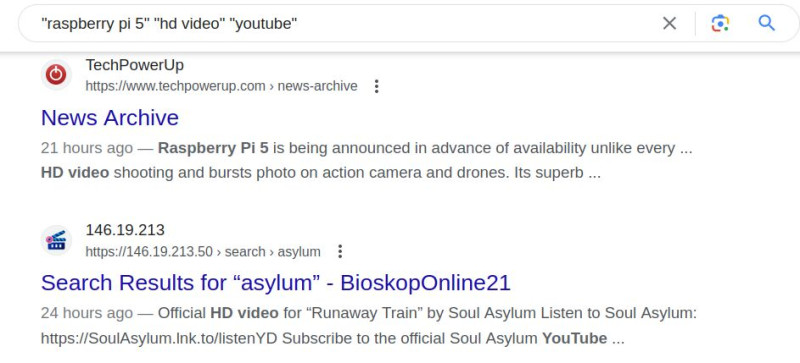Click the TechPowerUp site favicon
Image resolution: width=800 pixels, height=363 pixels.
(56, 75)
